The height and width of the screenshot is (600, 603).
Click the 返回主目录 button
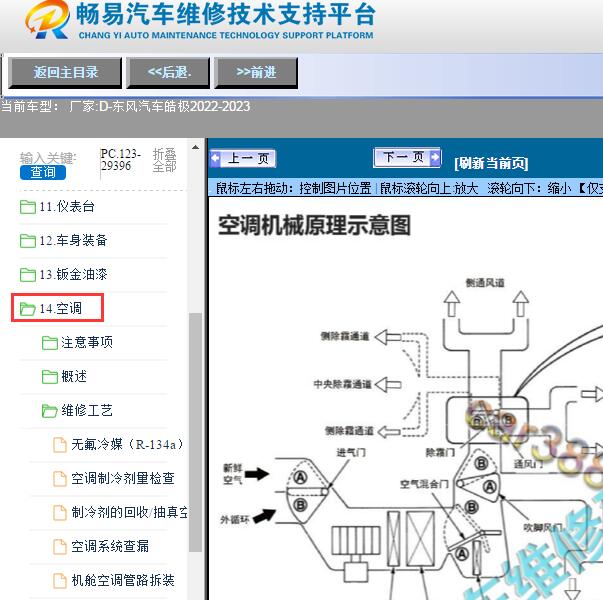[x=65, y=73]
